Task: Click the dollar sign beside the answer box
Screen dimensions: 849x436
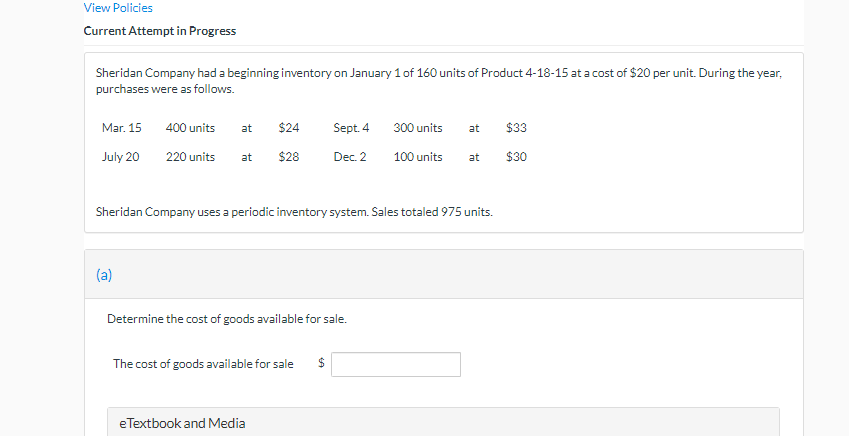Action: coord(321,364)
